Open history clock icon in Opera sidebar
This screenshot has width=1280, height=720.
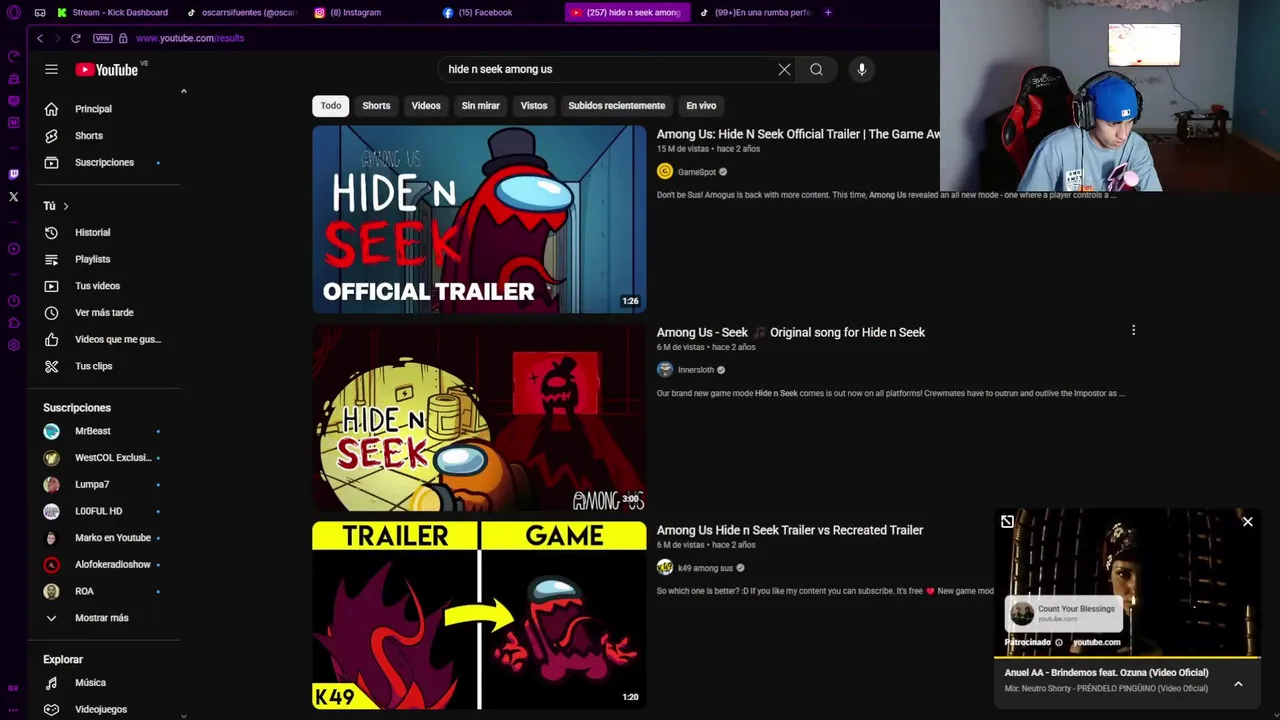point(13,301)
